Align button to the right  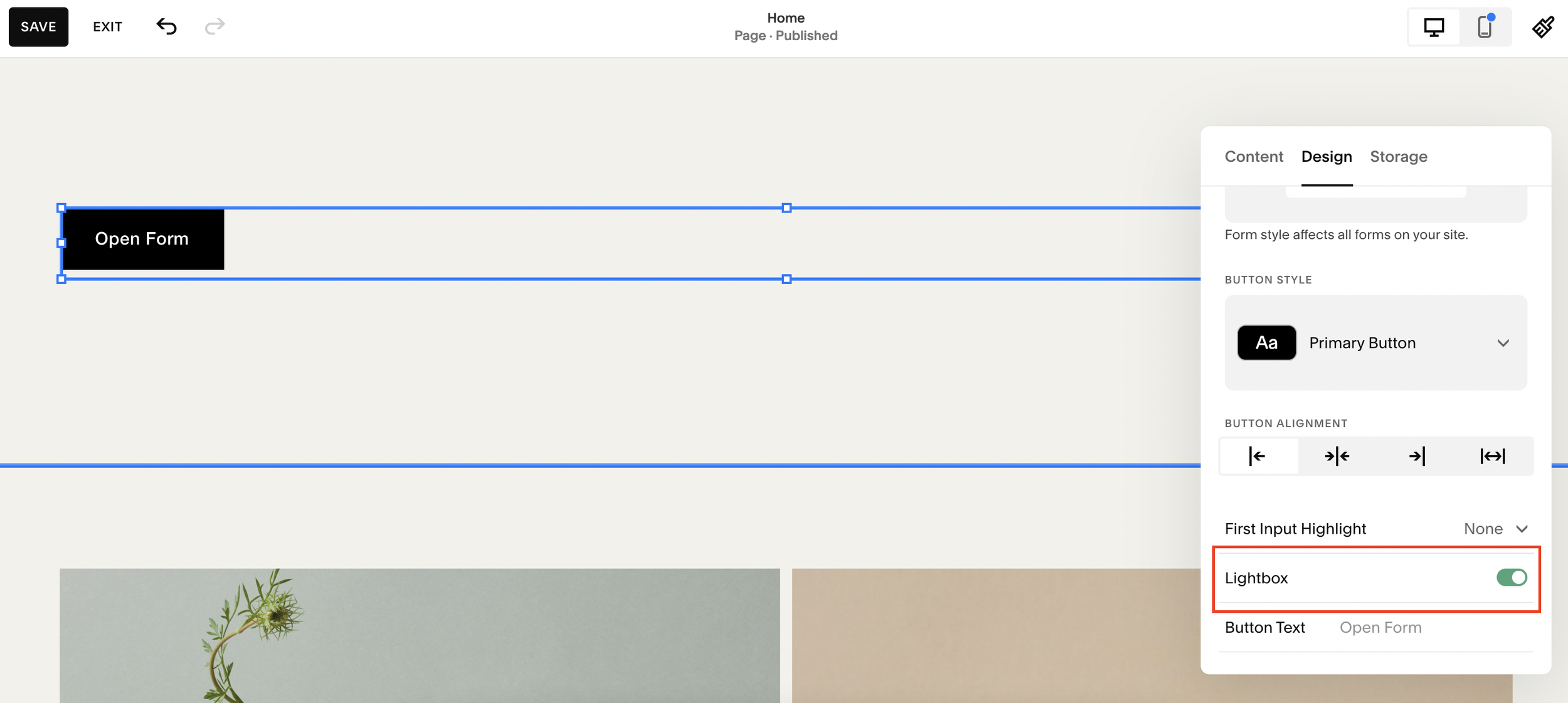pyautogui.click(x=1416, y=456)
